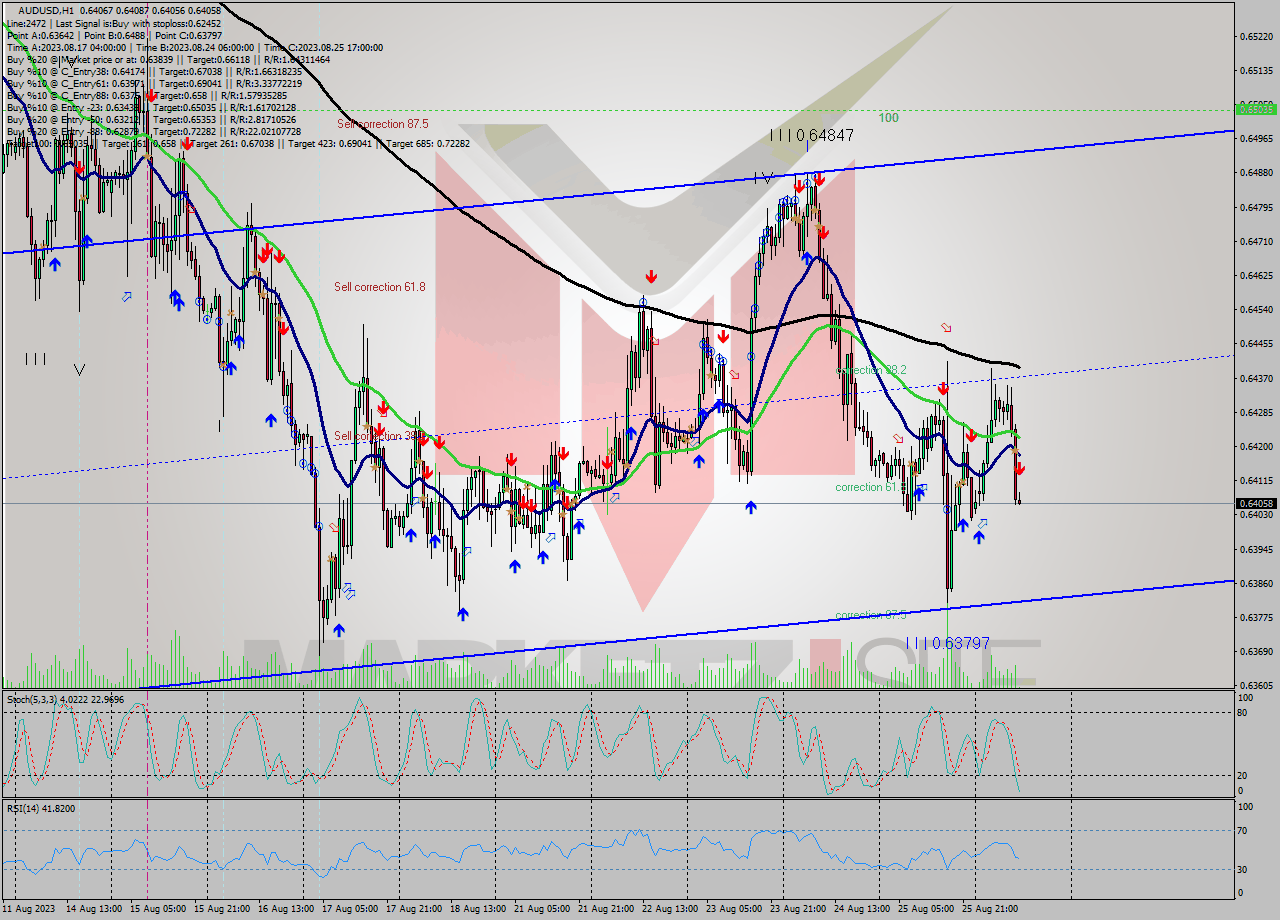Click the '17 Aug 05:00' time label
1280x920 pixels.
(352, 909)
